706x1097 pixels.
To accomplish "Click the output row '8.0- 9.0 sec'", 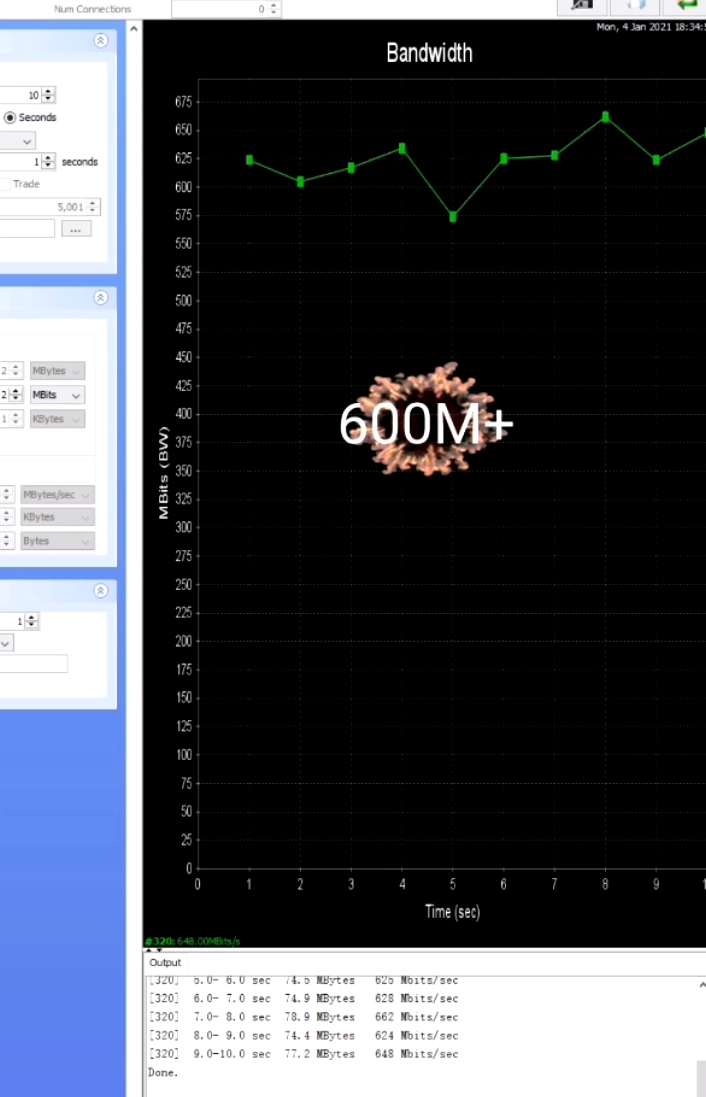I will pos(303,1035).
